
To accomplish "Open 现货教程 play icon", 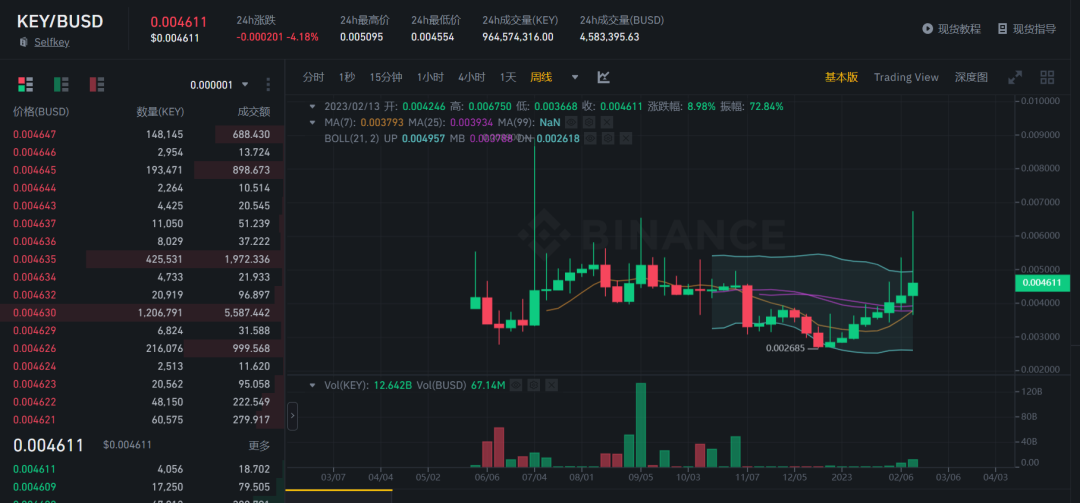I will 927,29.
